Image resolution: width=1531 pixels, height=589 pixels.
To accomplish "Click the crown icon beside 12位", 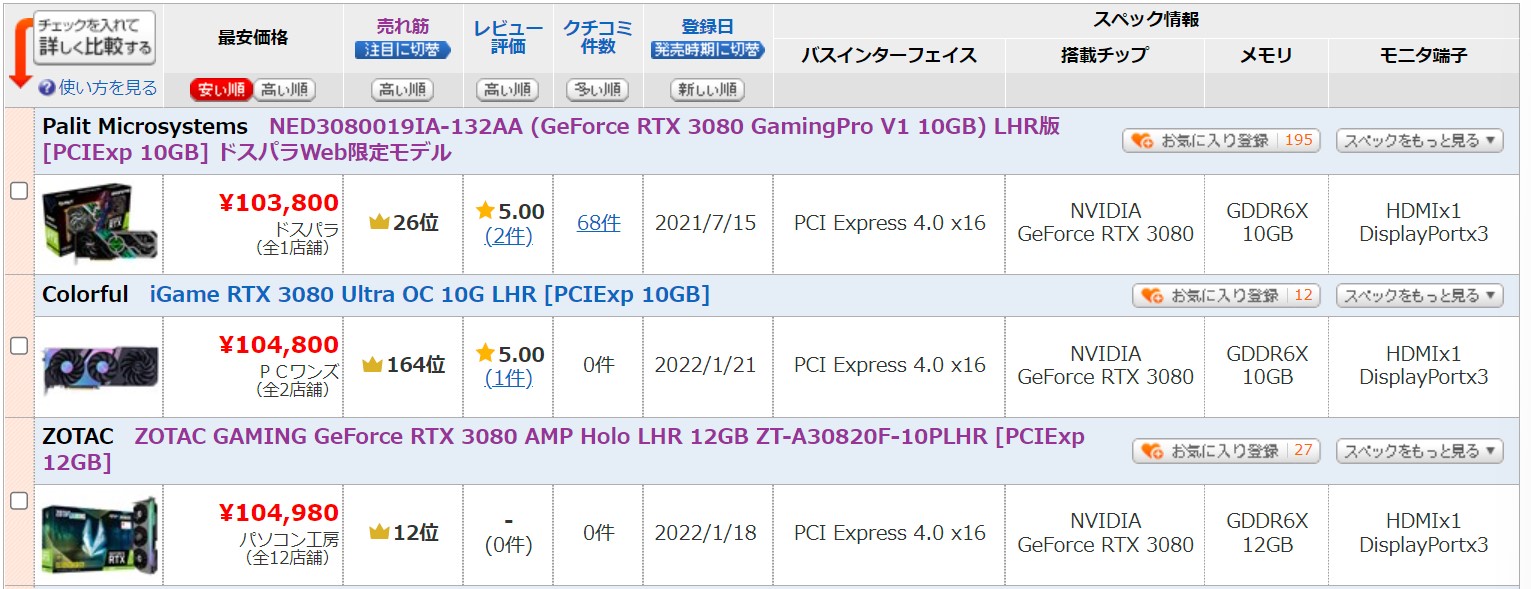I will [x=379, y=533].
